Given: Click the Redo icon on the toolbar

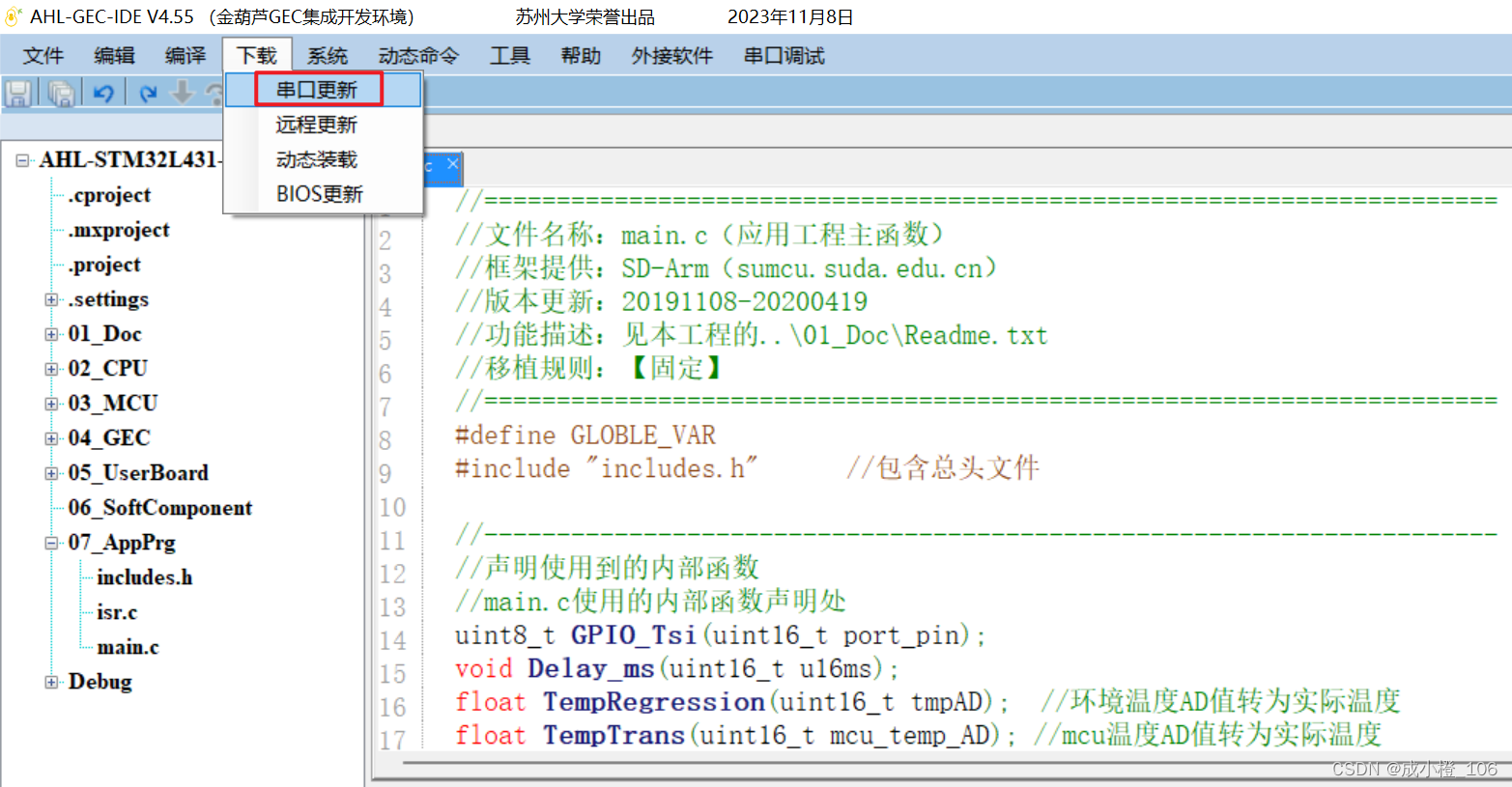Looking at the screenshot, I should [x=148, y=93].
